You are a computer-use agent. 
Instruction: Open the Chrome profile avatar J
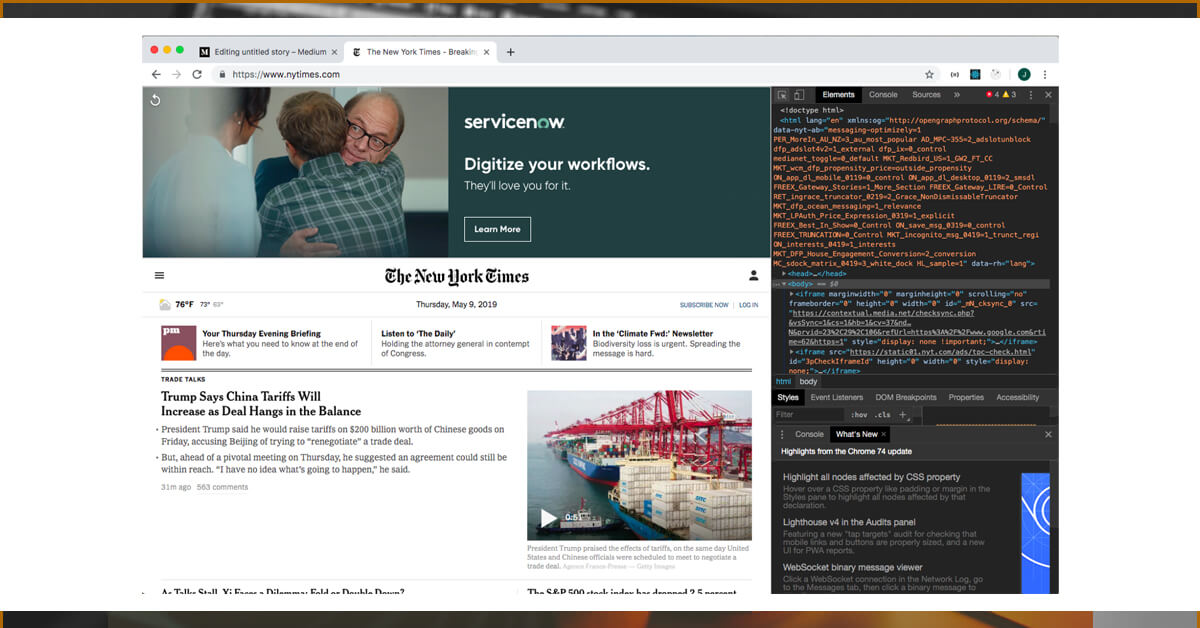click(x=1024, y=74)
